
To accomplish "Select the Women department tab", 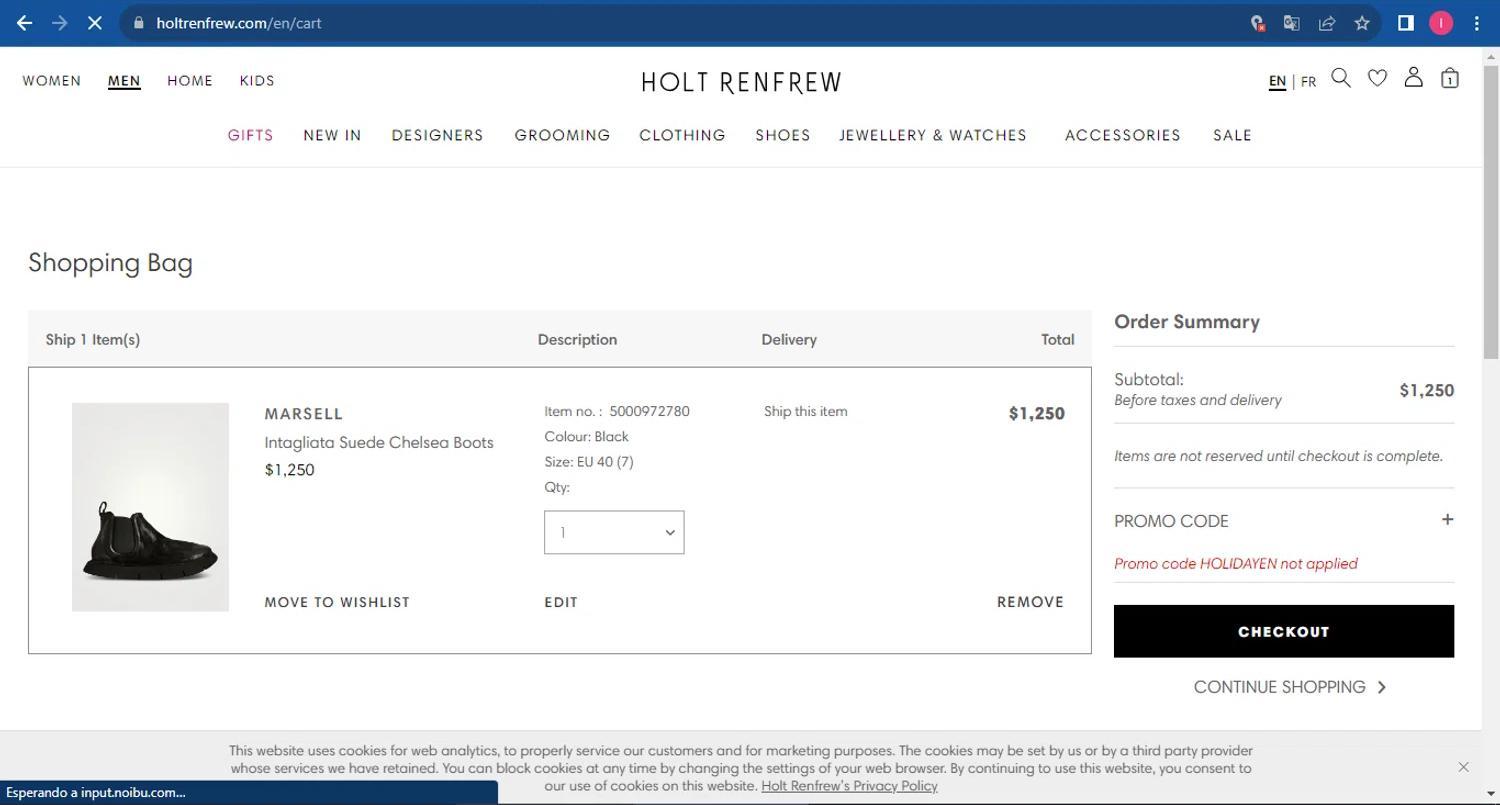I will point(52,81).
